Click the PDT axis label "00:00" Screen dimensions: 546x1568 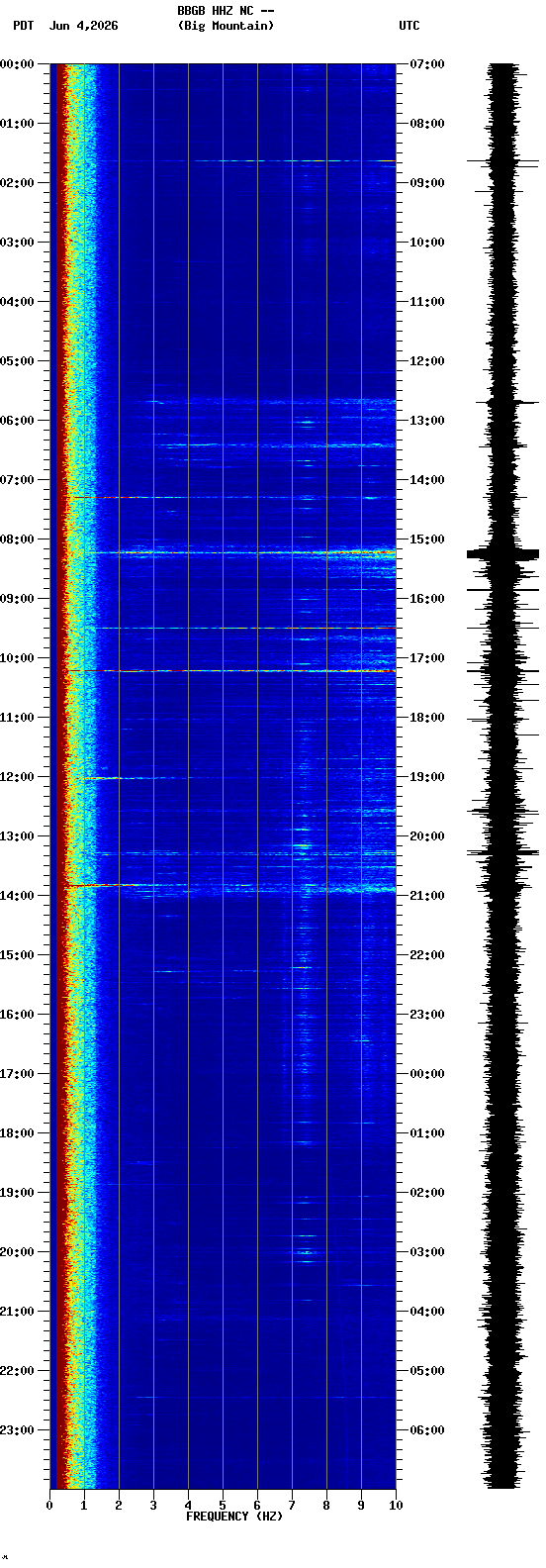click(17, 64)
